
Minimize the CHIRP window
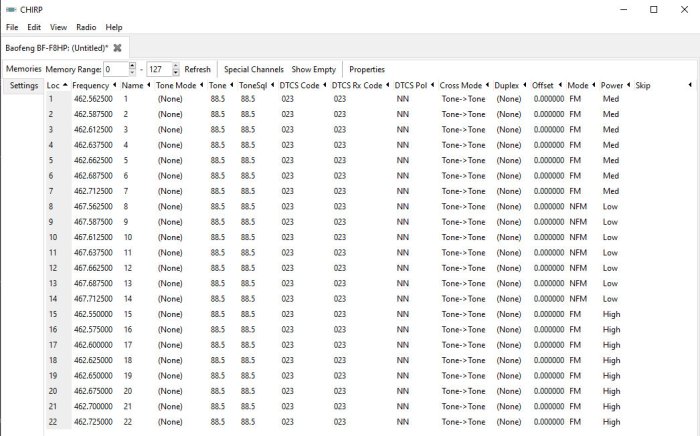tap(624, 9)
